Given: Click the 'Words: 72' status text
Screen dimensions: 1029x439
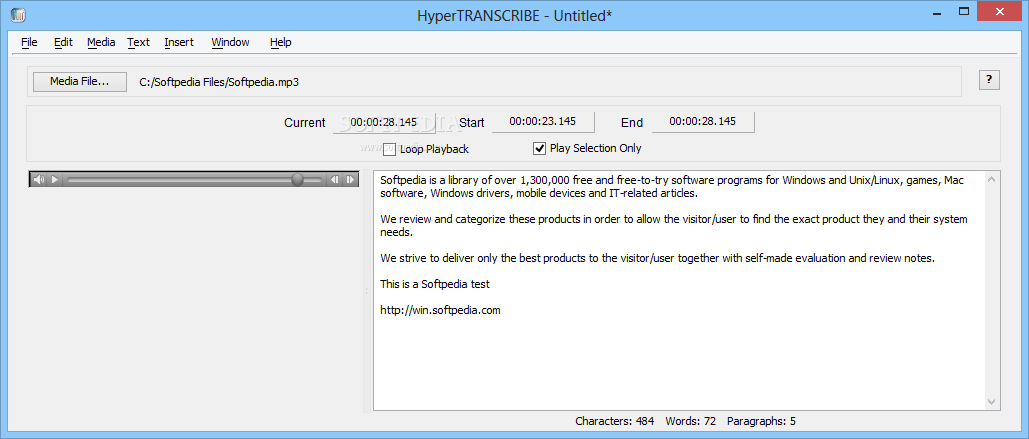Looking at the screenshot, I should click(x=690, y=421).
